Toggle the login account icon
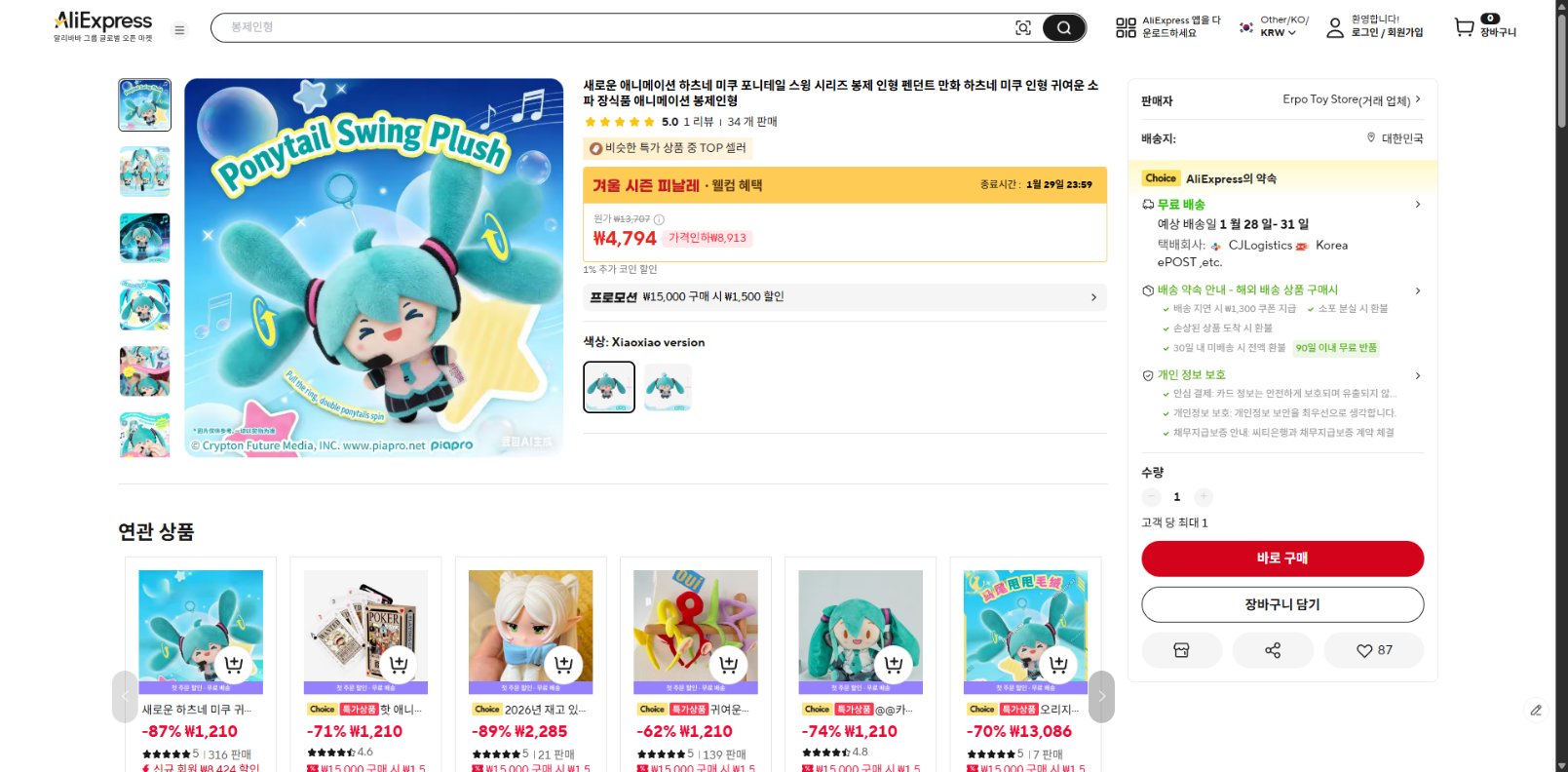 pos(1334,28)
